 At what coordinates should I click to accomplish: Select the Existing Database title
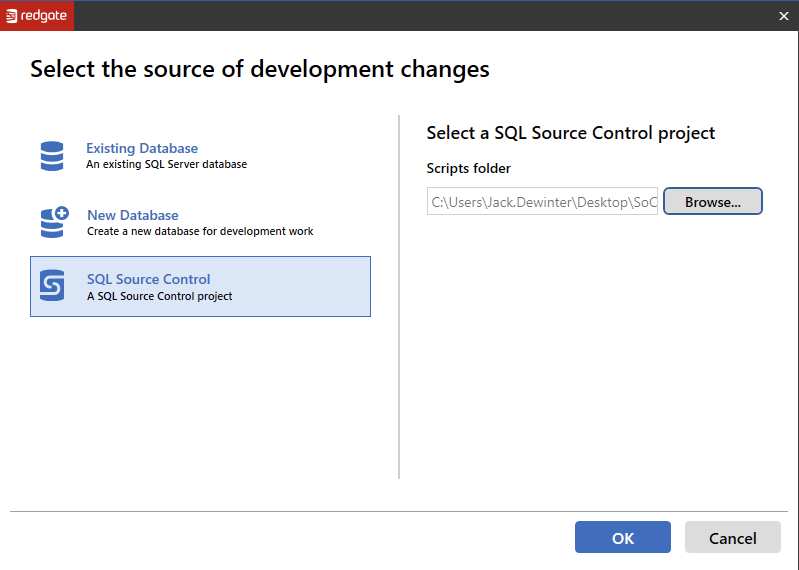coord(142,148)
